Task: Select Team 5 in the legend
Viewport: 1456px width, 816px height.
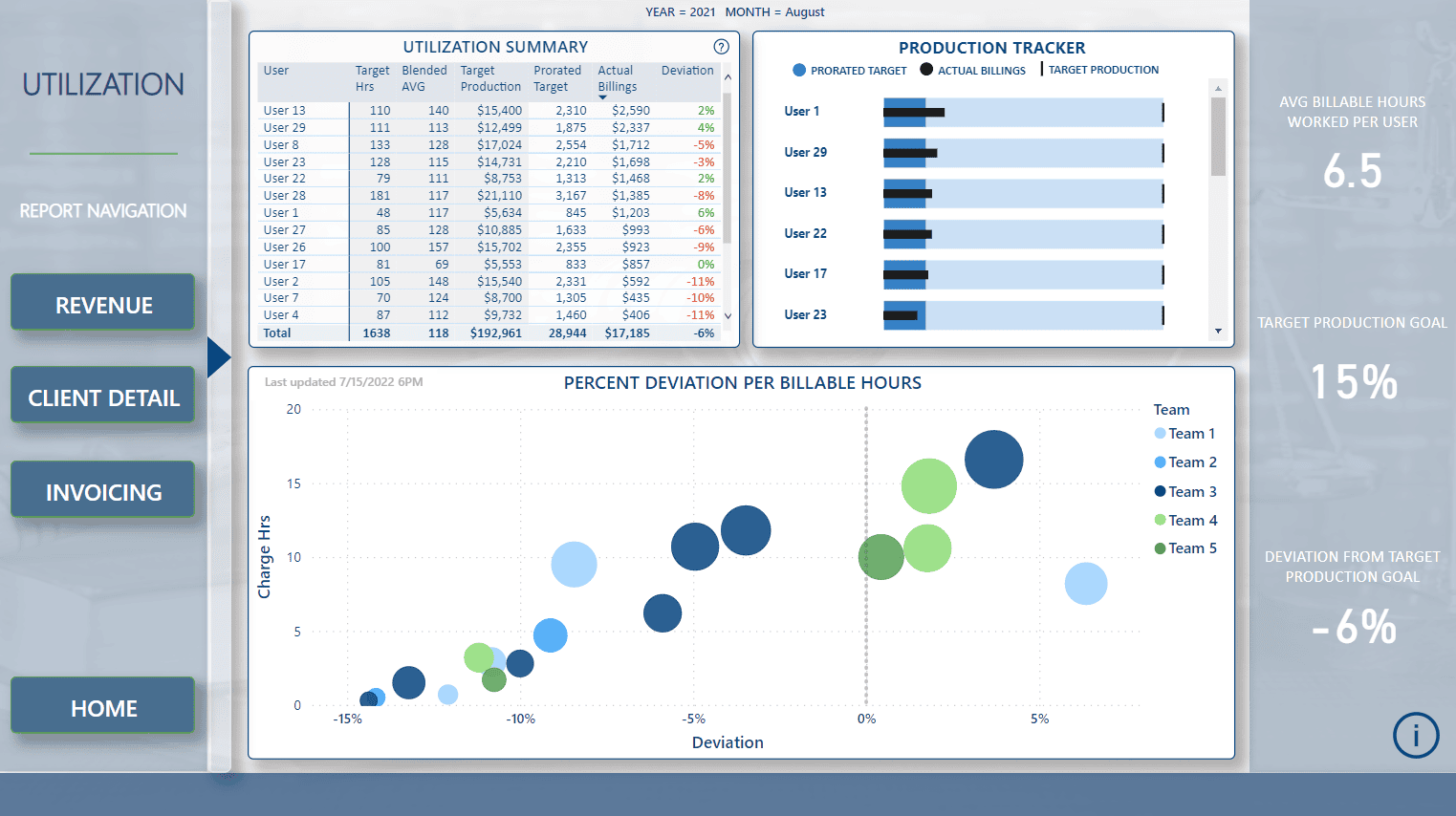Action: [x=1185, y=548]
